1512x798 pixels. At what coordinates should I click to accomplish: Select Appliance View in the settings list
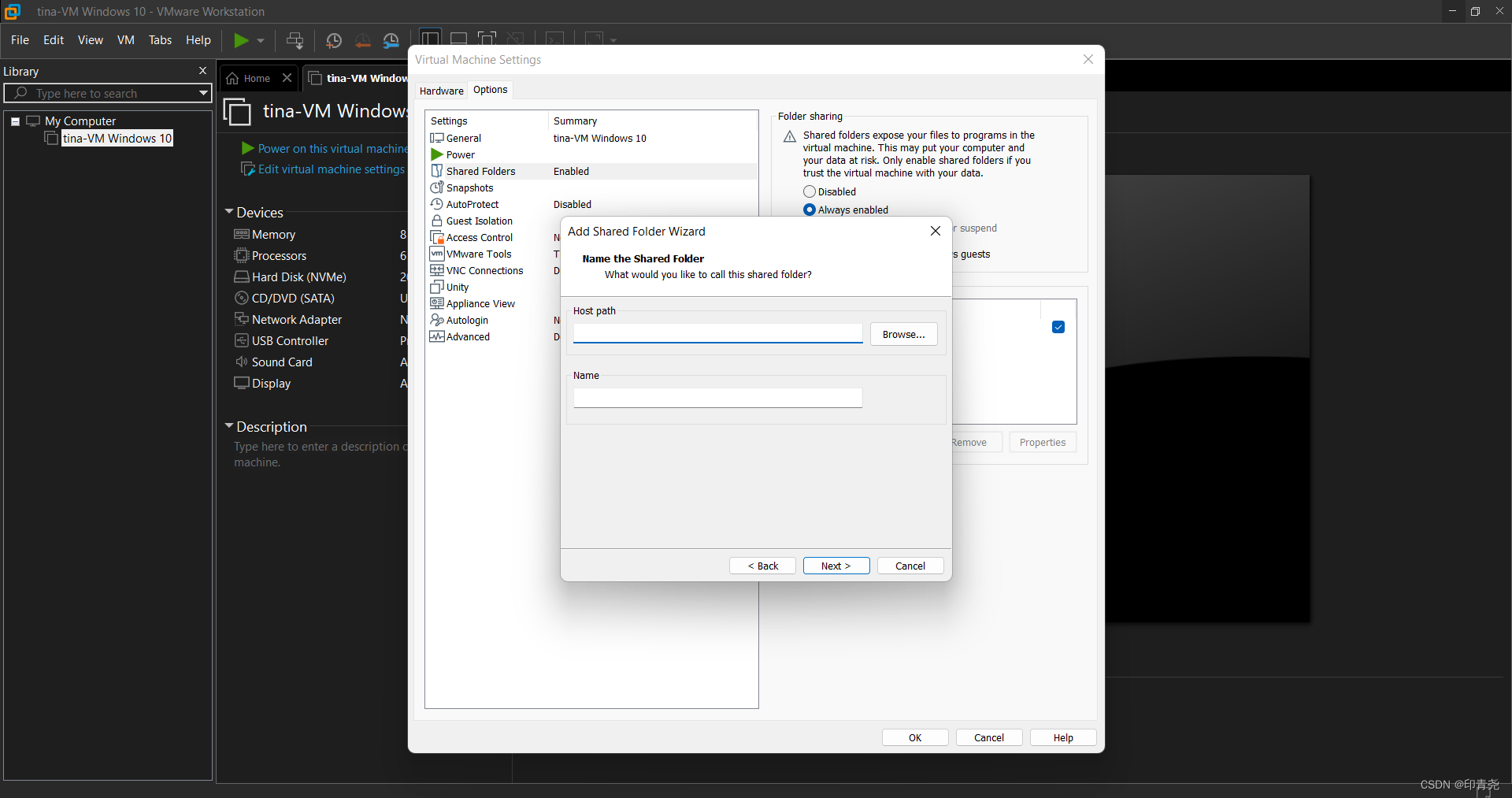click(480, 303)
